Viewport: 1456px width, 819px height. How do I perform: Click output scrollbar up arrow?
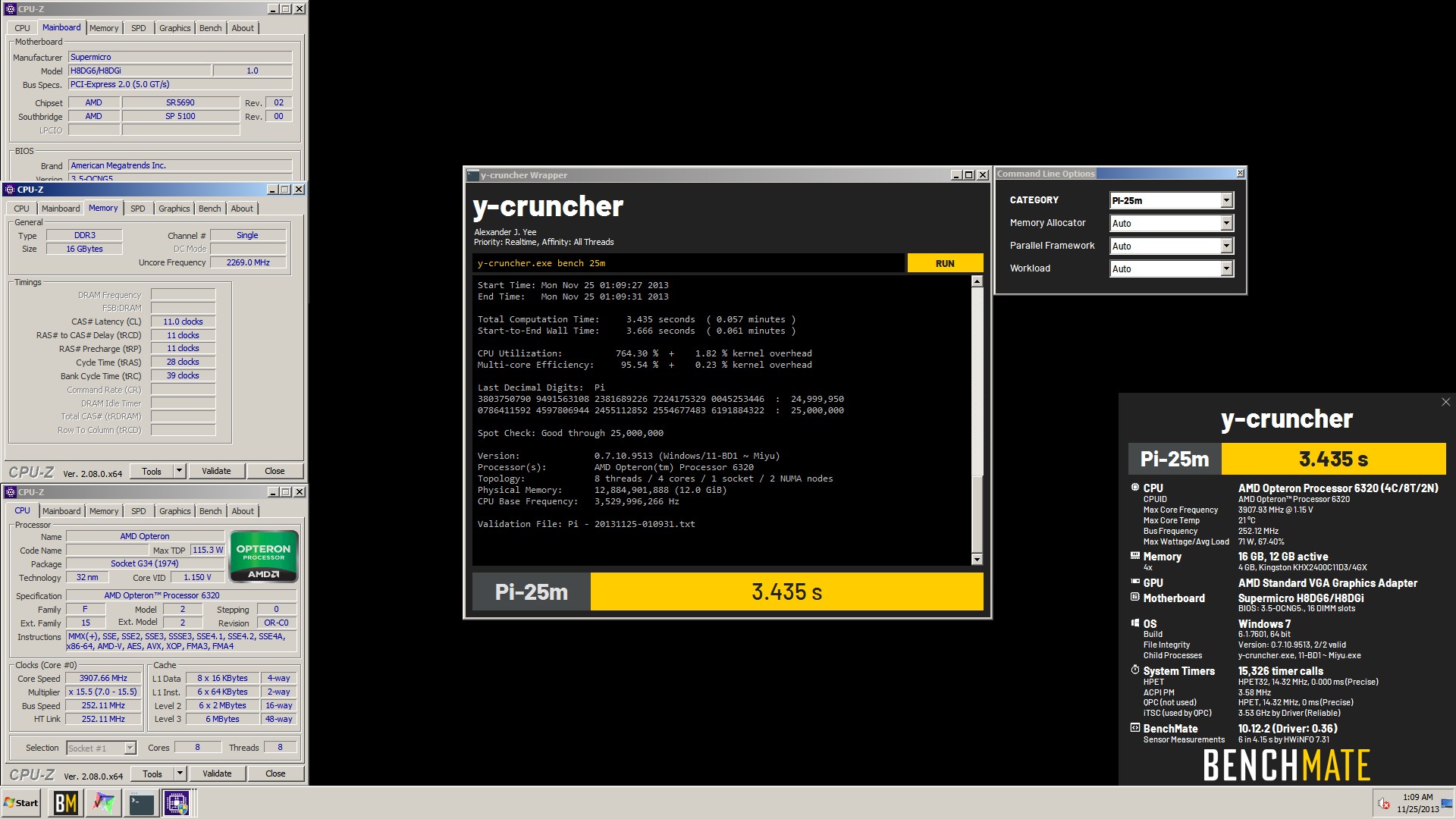(x=977, y=281)
